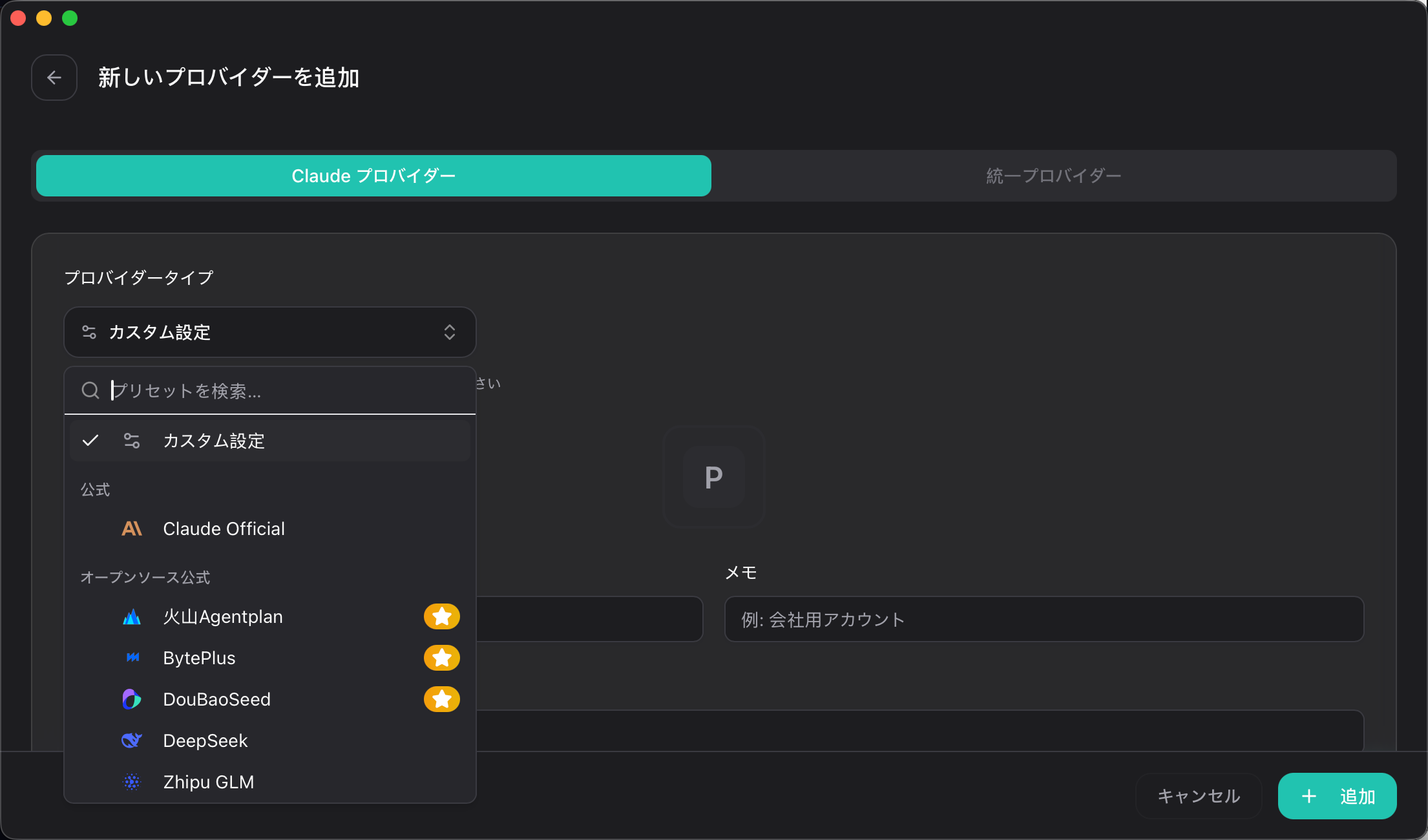Close the window with red button
Image resolution: width=1428 pixels, height=840 pixels.
click(x=18, y=18)
